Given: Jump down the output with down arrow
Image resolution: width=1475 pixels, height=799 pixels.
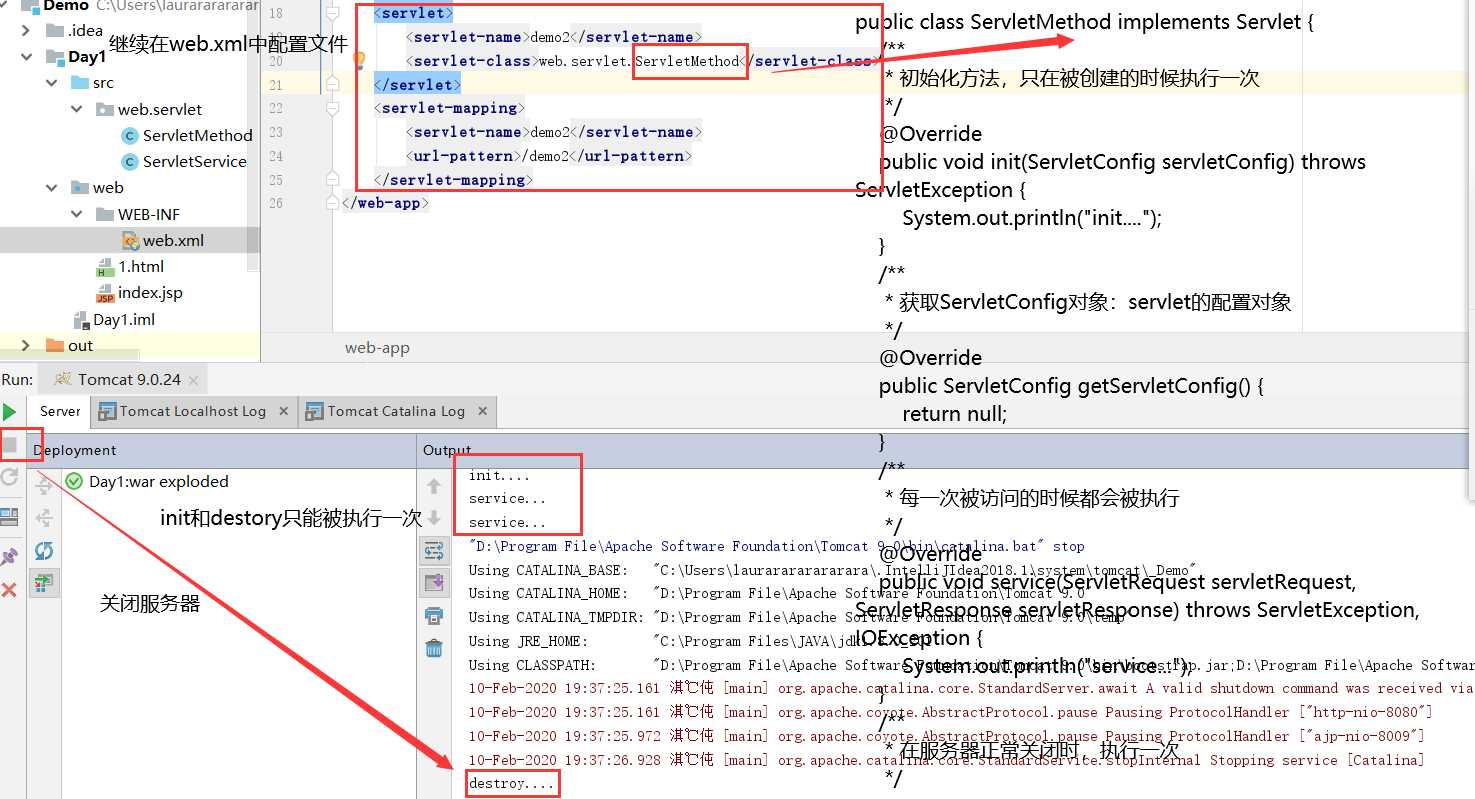Looking at the screenshot, I should (x=434, y=518).
